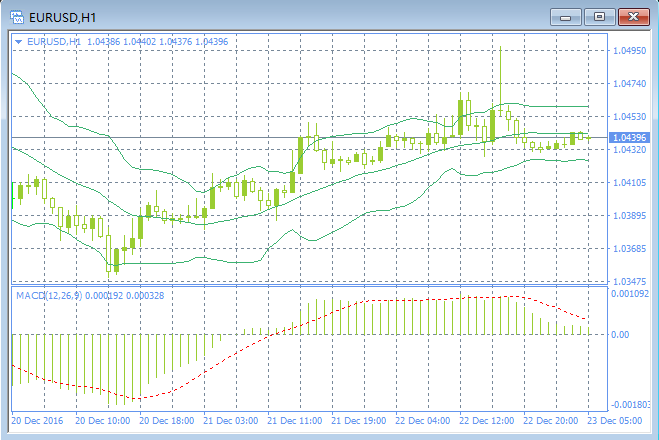This screenshot has height=440, width=659.
Task: Click the '20 Dec 2016' time label
Action: point(37,421)
